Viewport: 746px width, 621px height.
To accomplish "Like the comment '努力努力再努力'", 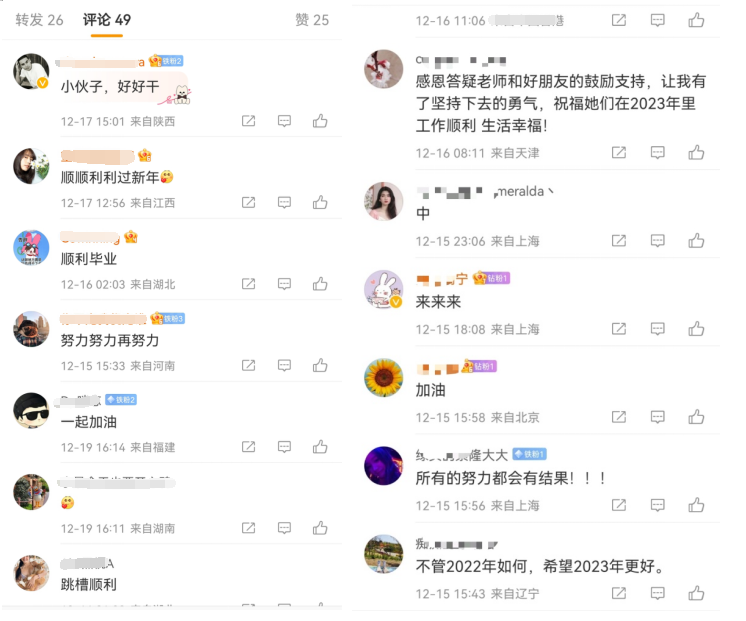I will pyautogui.click(x=320, y=365).
